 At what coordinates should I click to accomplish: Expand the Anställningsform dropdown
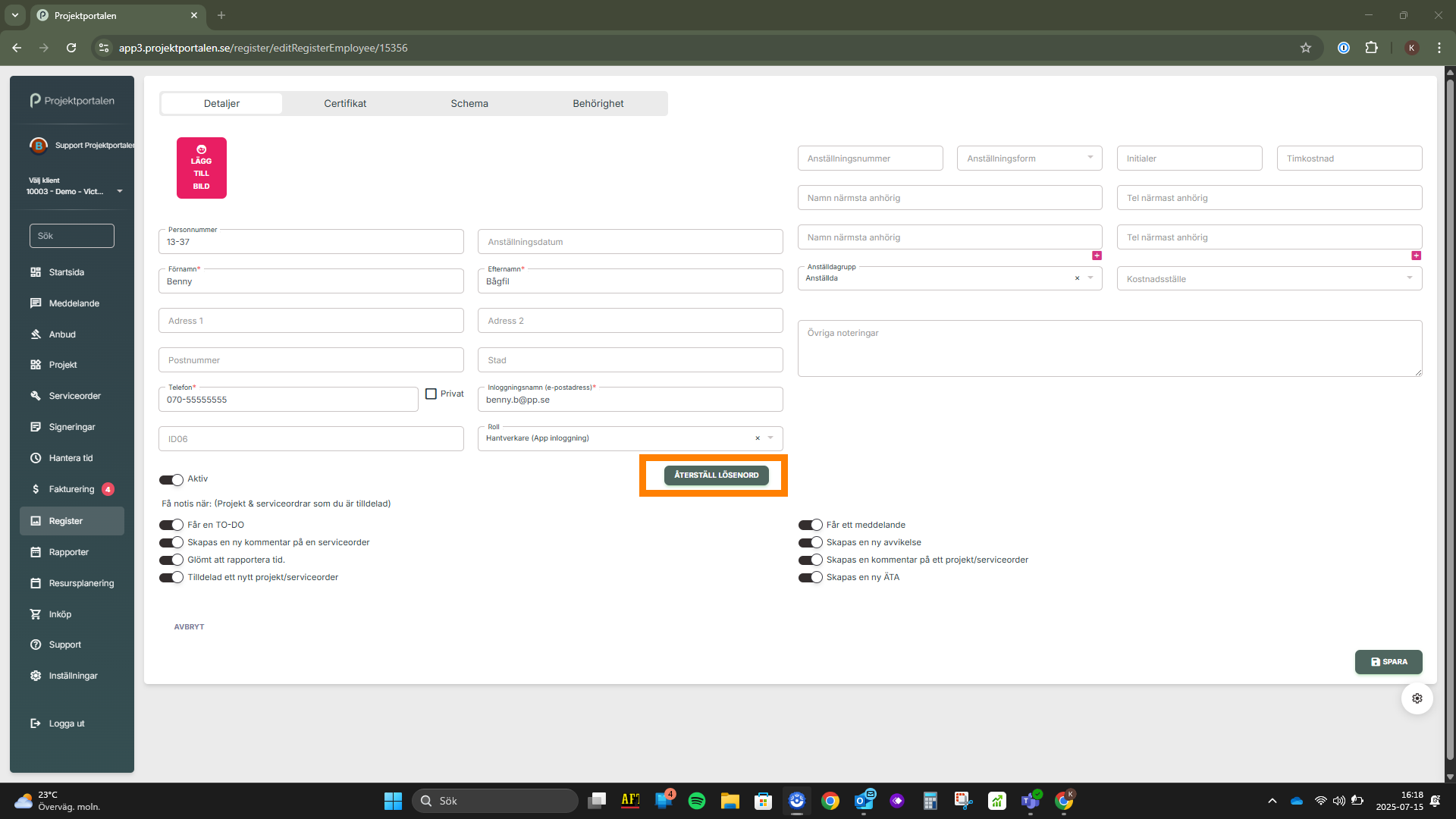point(1090,158)
